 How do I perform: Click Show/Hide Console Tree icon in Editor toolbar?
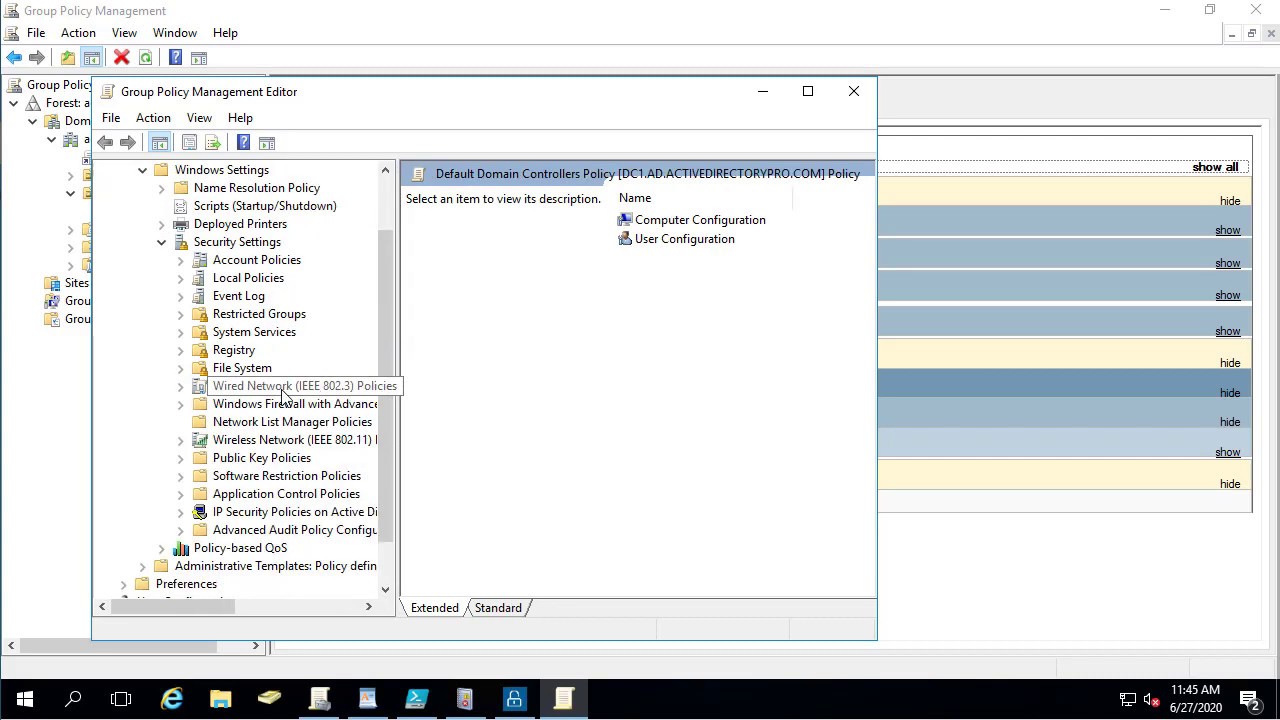(x=159, y=143)
